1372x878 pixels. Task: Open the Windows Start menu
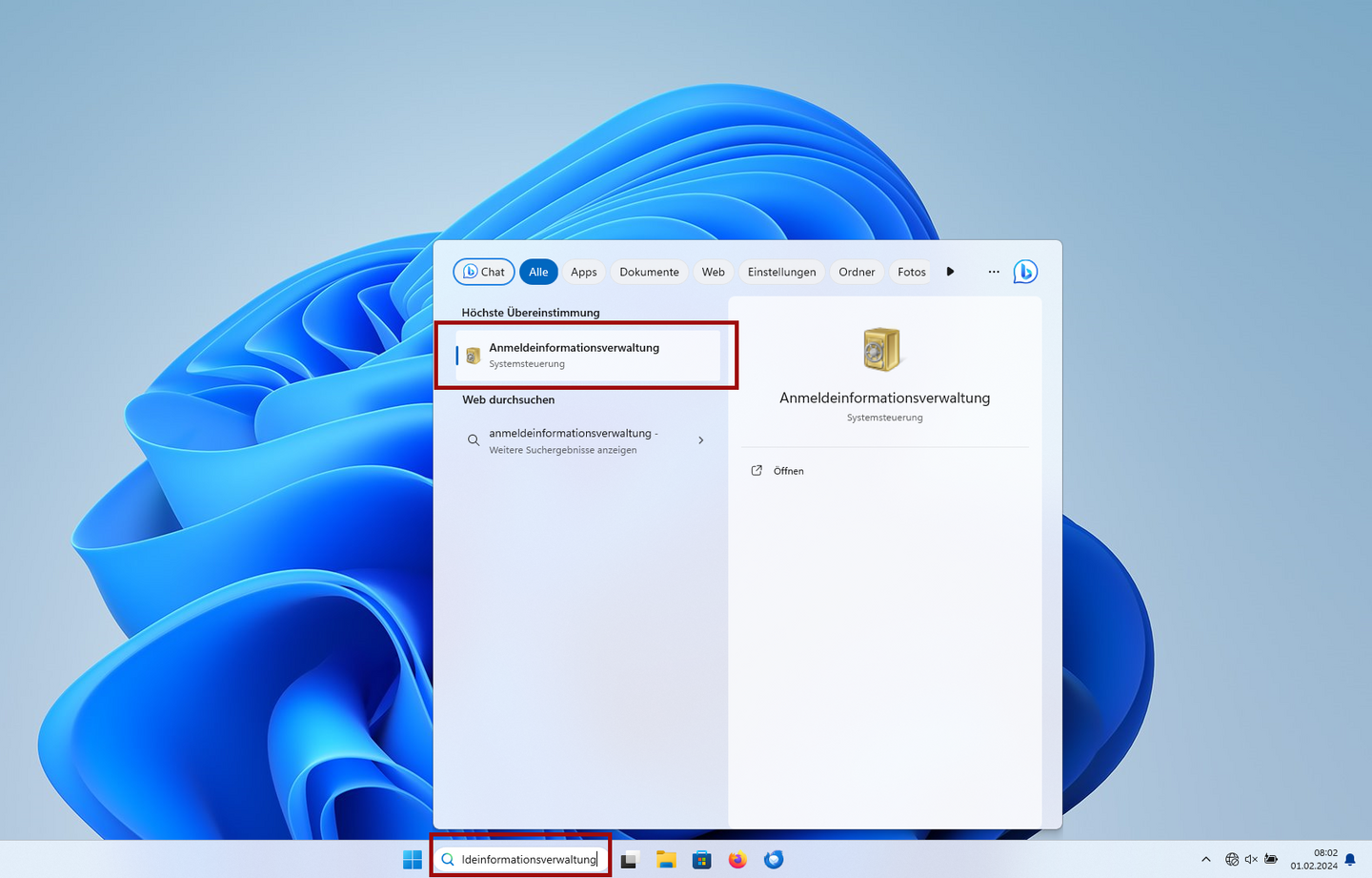pos(413,860)
